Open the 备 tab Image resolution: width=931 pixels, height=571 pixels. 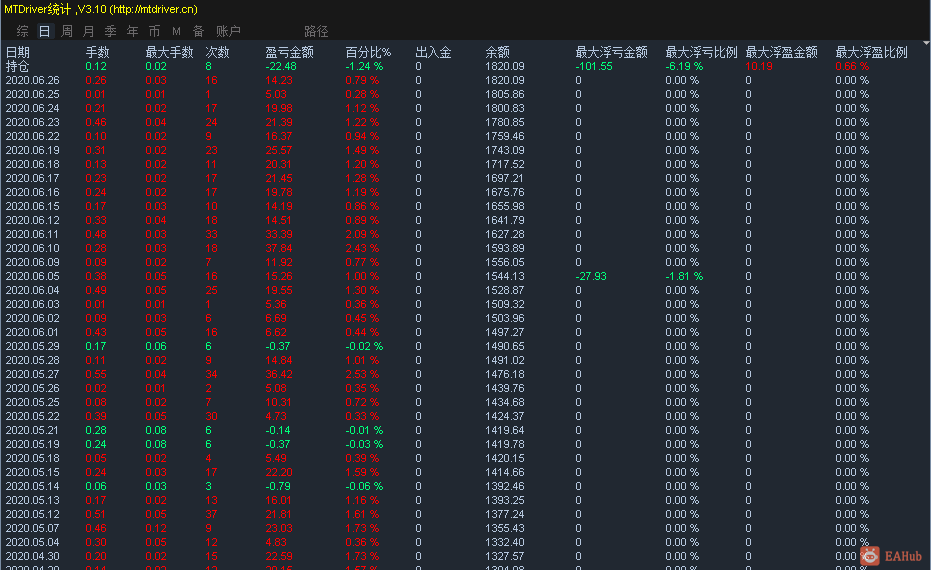pyautogui.click(x=198, y=31)
